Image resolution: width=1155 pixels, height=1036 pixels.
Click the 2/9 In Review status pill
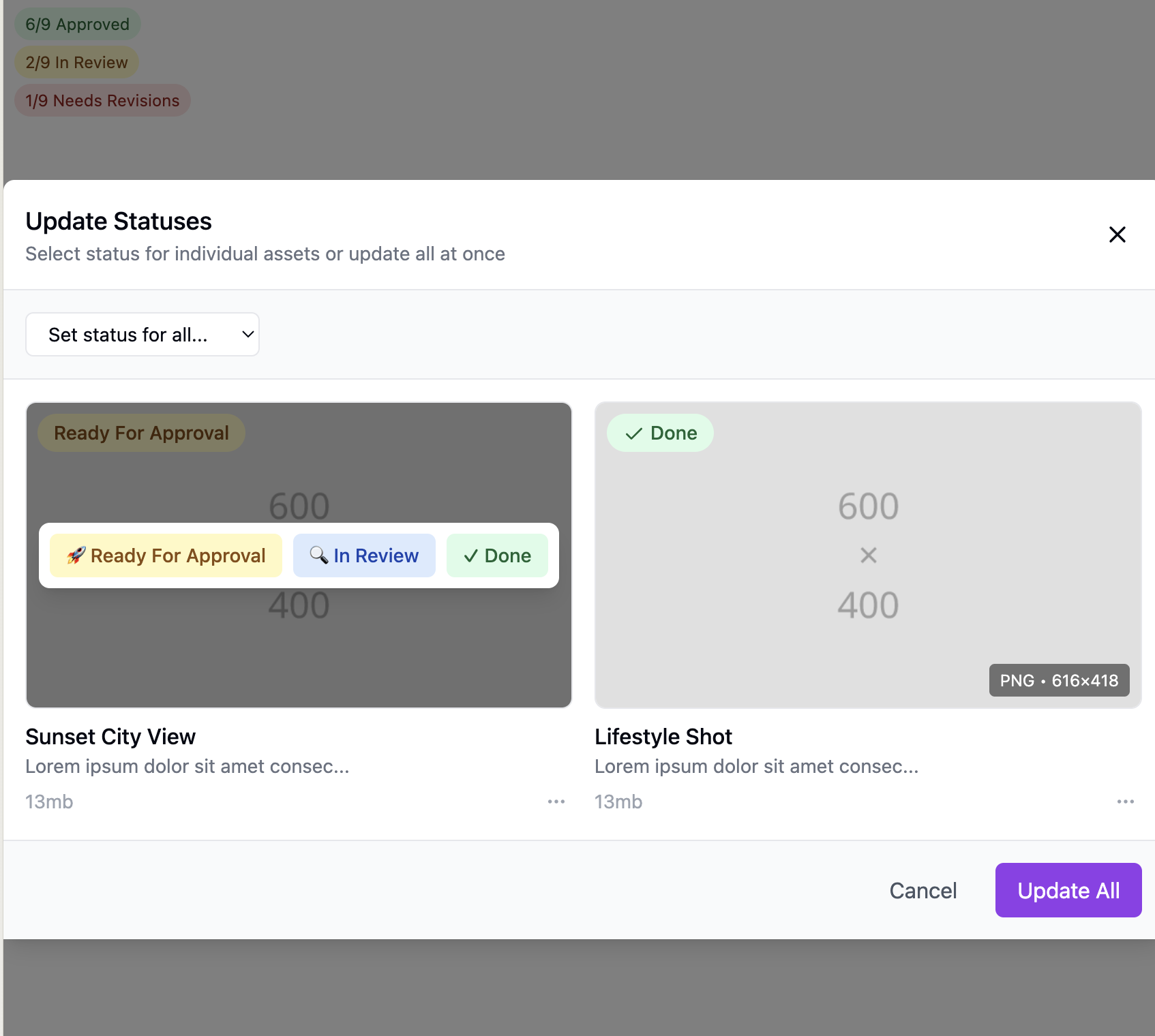(x=76, y=63)
